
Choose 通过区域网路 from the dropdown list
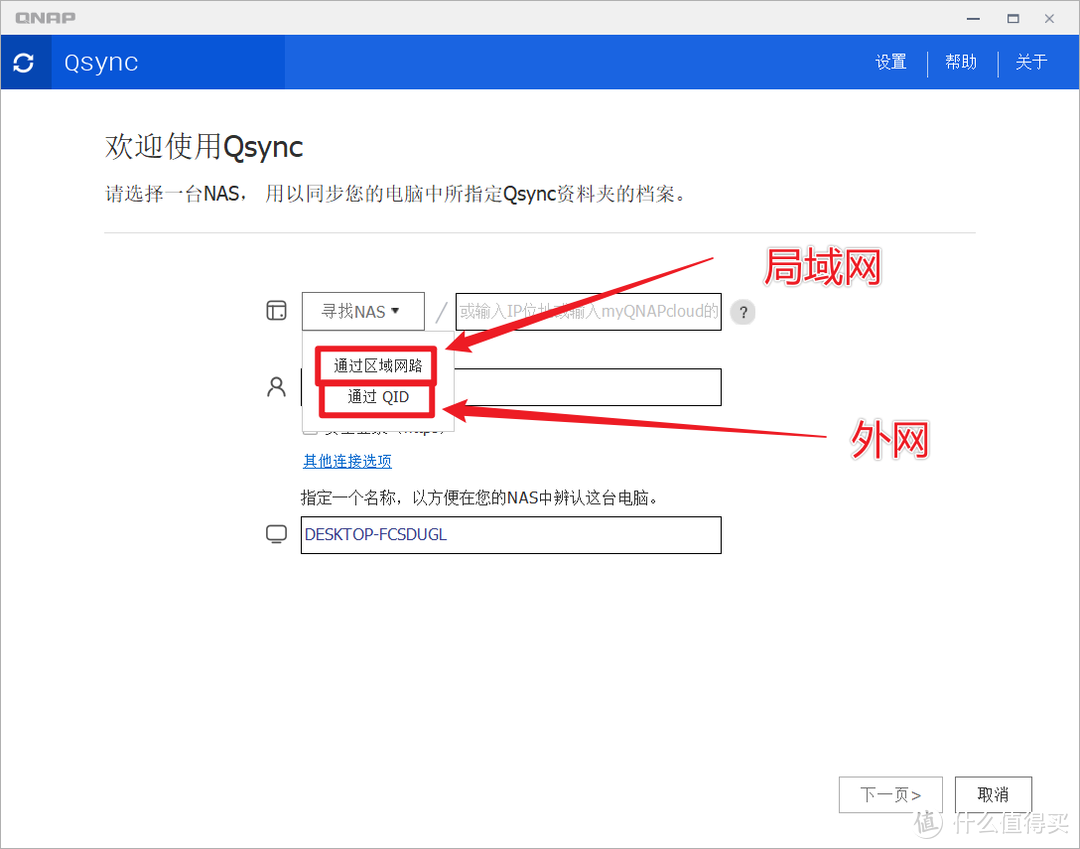tap(377, 366)
